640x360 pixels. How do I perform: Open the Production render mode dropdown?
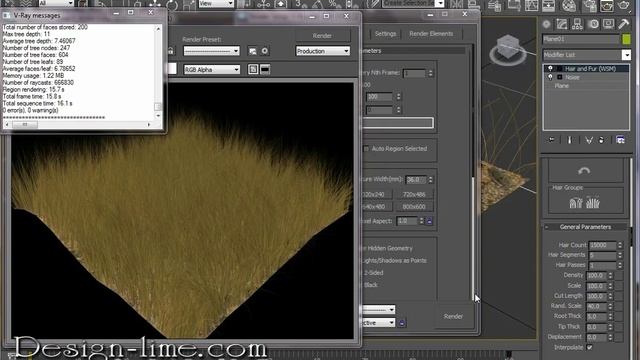click(322, 51)
